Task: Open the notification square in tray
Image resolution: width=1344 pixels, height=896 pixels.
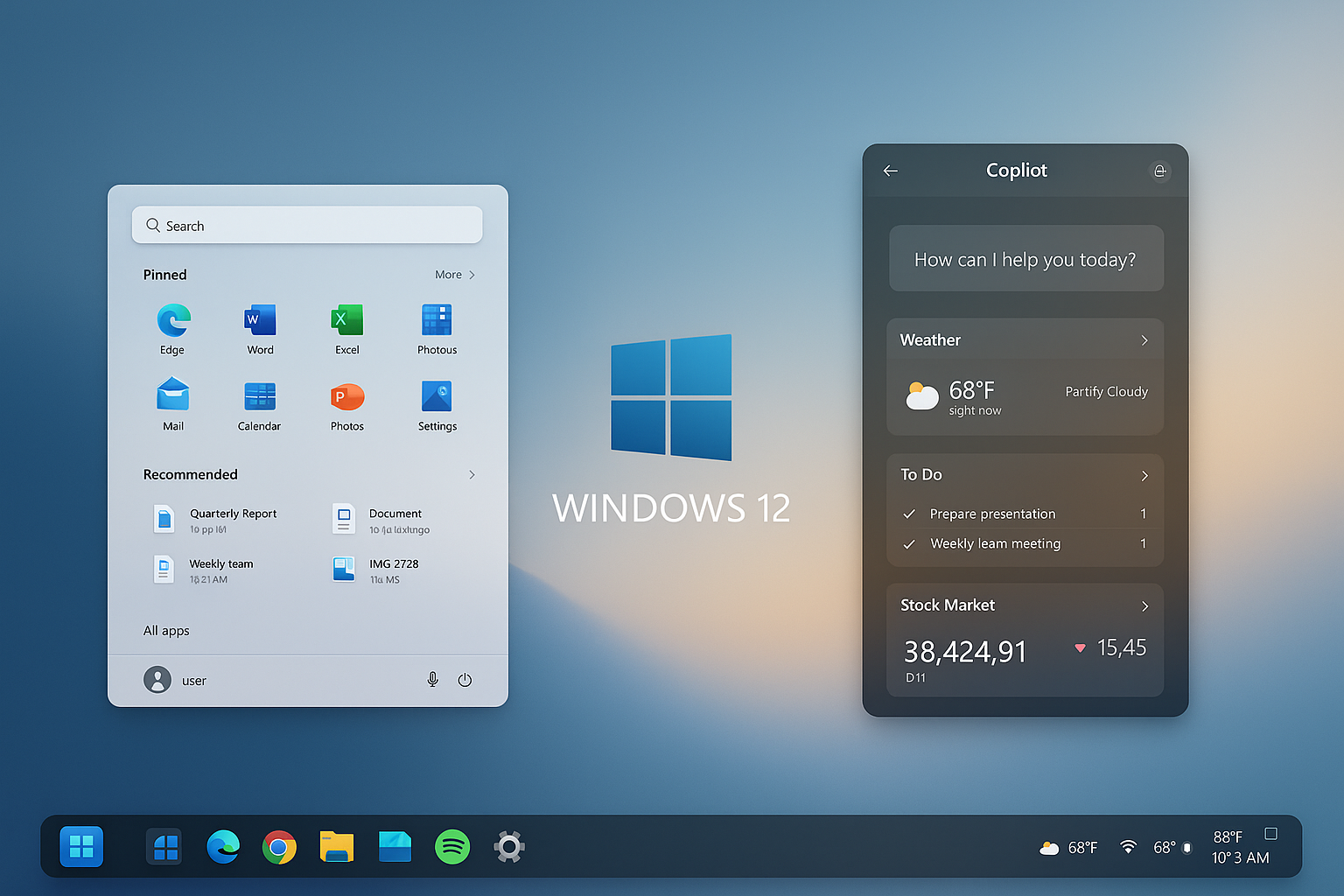Action: 1271,834
